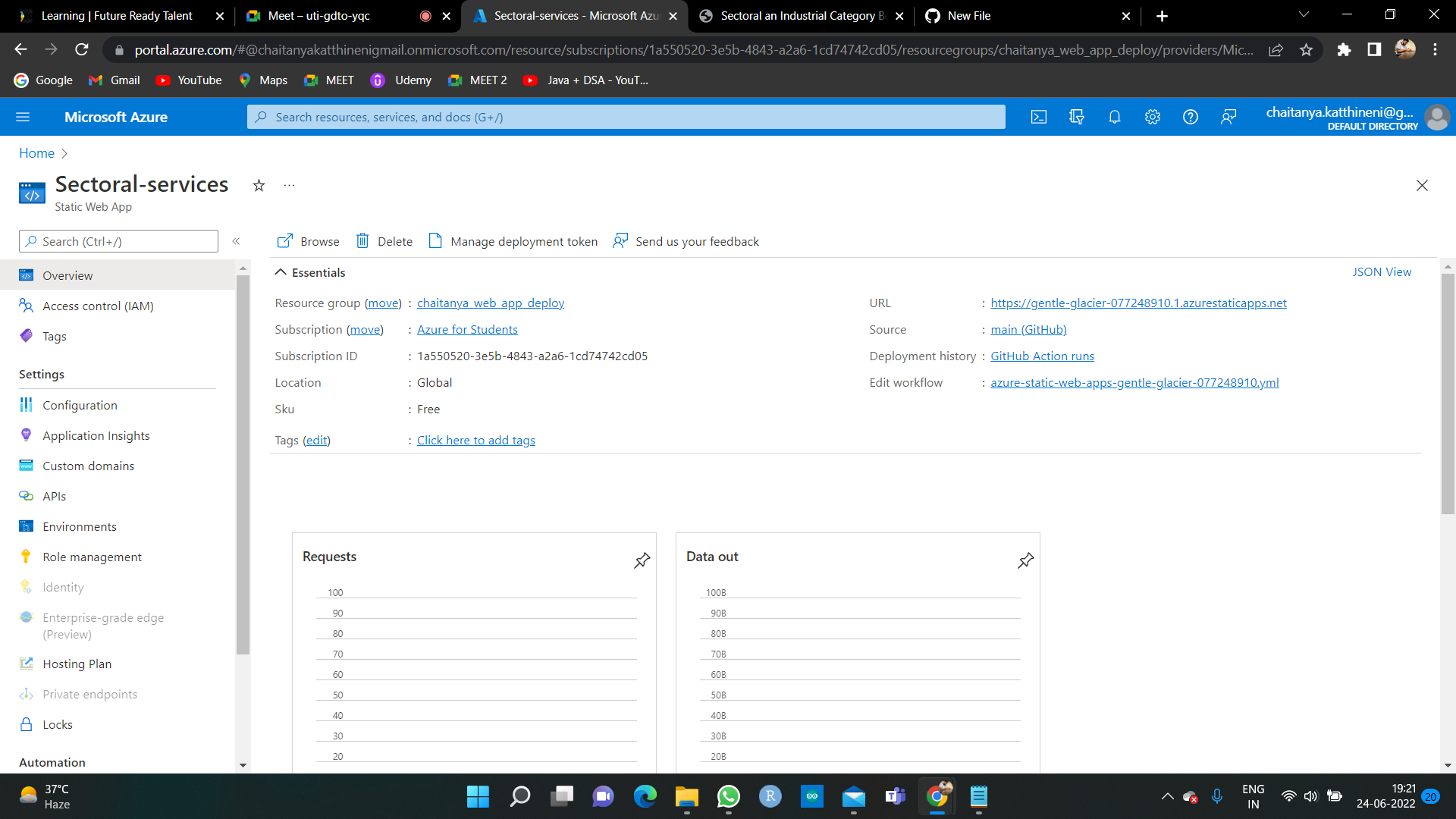Open Azure feedback icon in header
Image resolution: width=1456 pixels, height=819 pixels.
(x=1228, y=117)
